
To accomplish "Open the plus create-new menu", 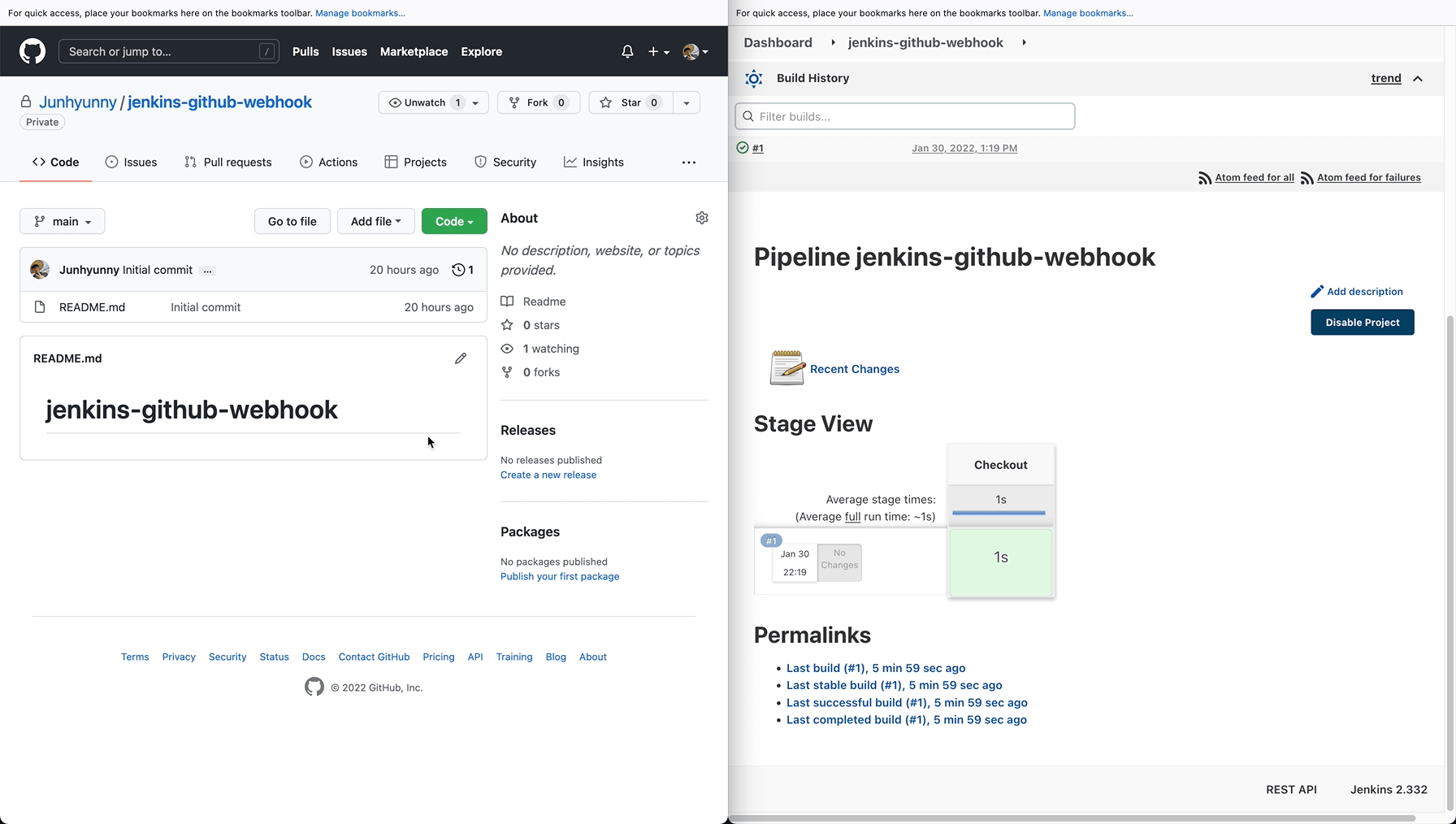I will (x=658, y=51).
